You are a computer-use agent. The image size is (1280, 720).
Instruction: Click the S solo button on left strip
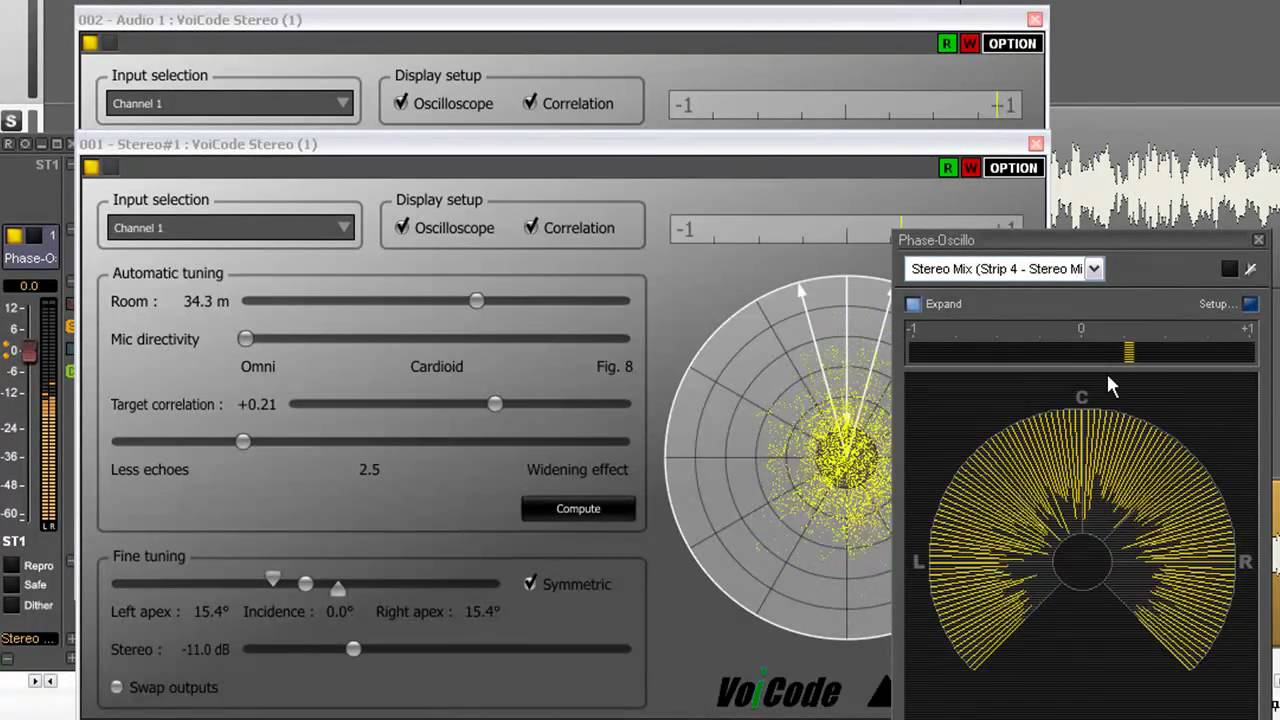tap(11, 121)
